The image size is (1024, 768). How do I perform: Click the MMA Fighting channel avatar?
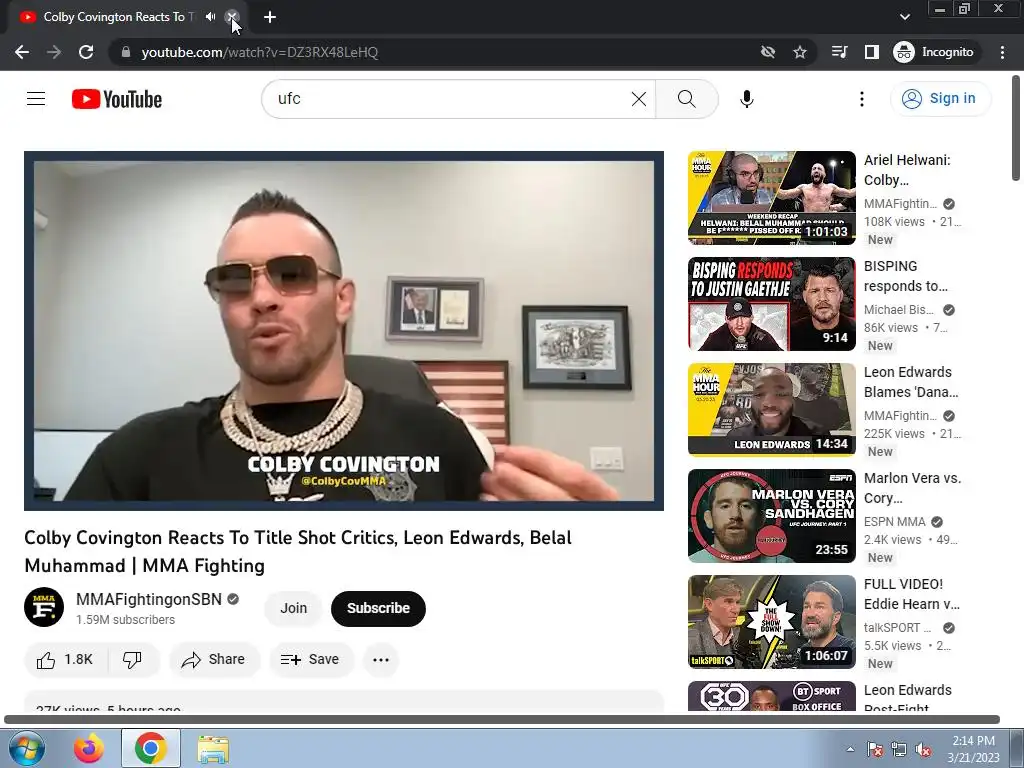44,607
